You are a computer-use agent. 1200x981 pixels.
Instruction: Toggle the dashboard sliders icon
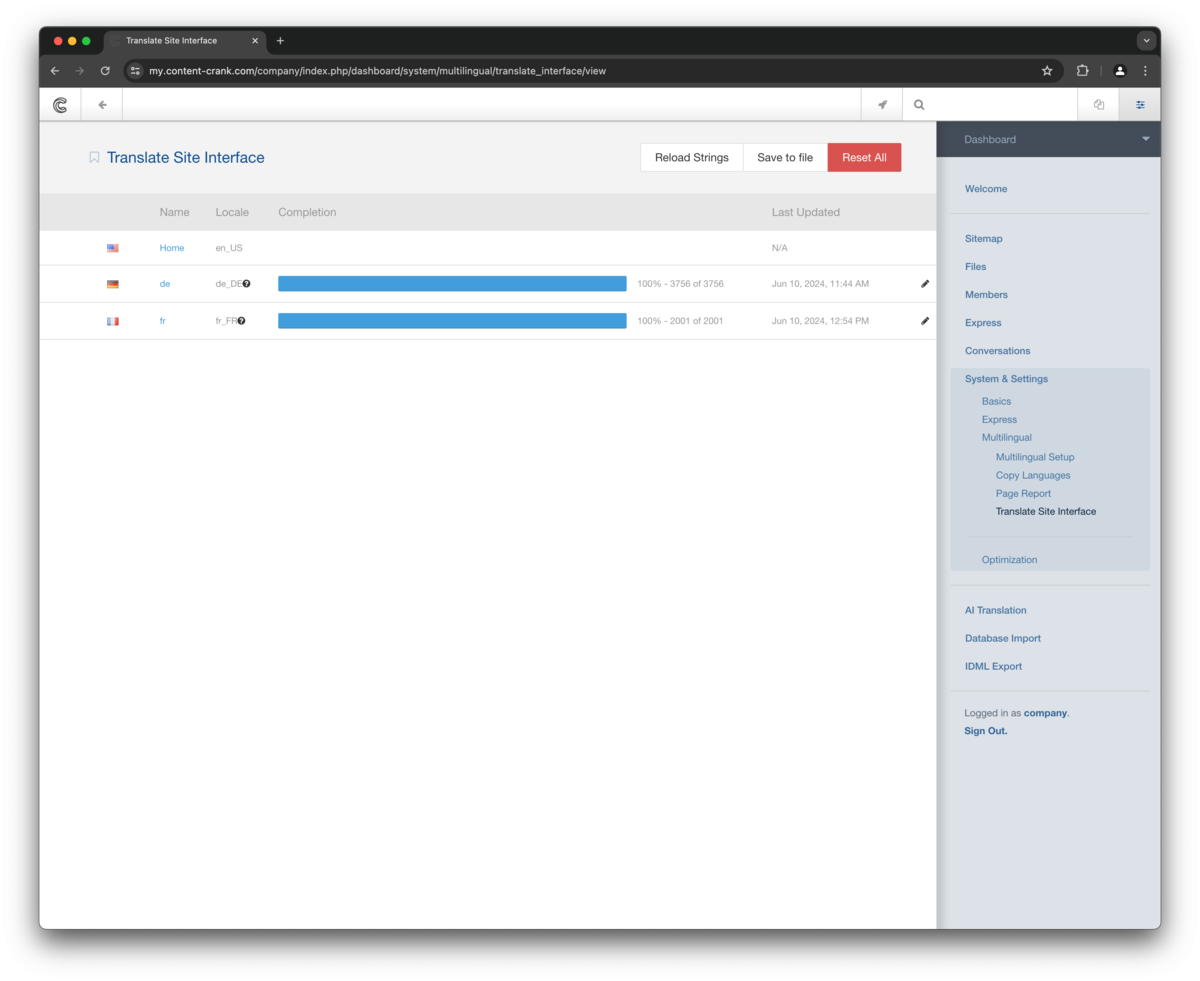[x=1140, y=104]
